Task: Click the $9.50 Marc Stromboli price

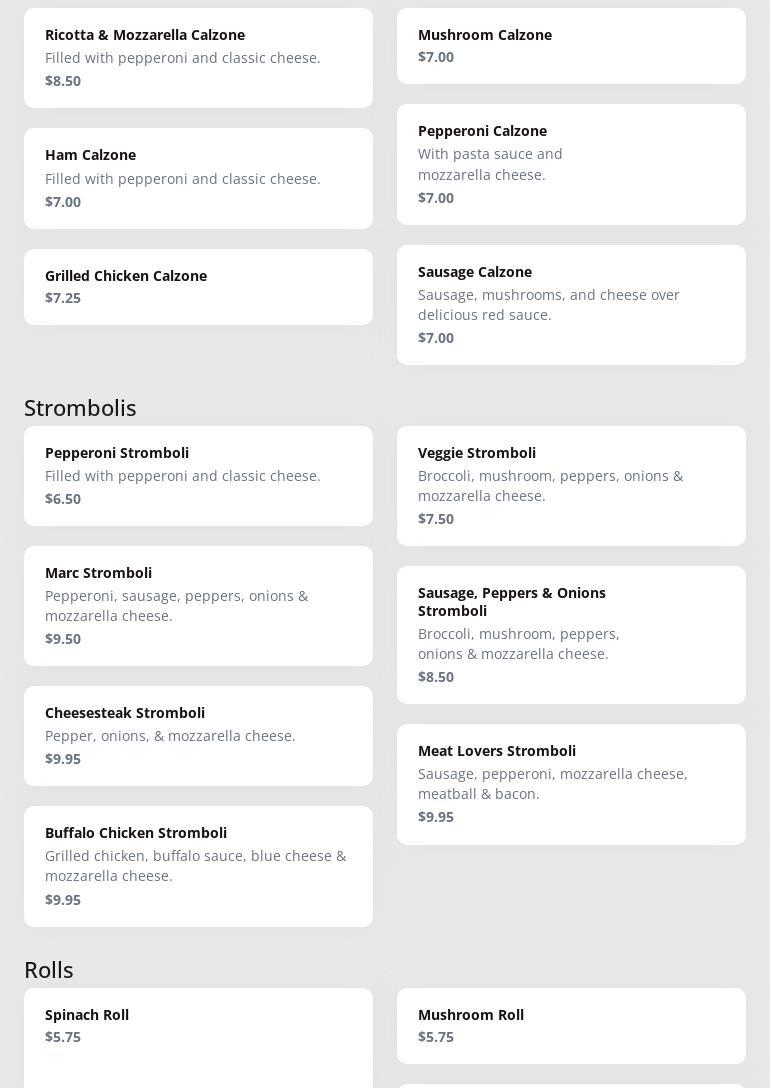Action: tap(63, 639)
